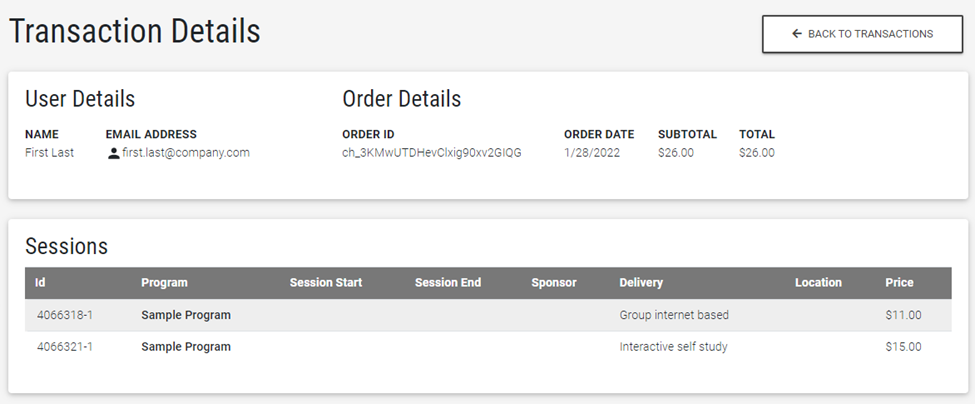The height and width of the screenshot is (404, 975).
Task: Click the $11.00 price cell
Action: [903, 315]
